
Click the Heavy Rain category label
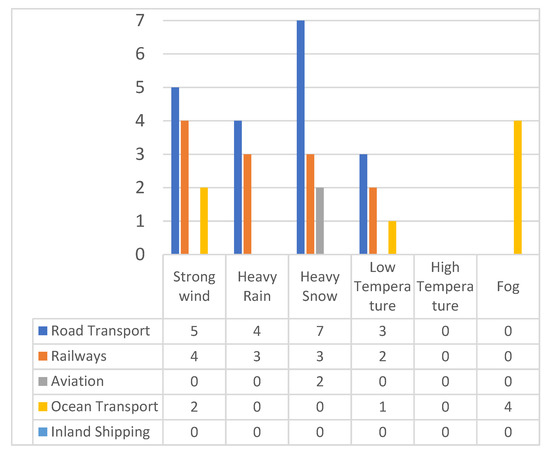click(x=257, y=287)
